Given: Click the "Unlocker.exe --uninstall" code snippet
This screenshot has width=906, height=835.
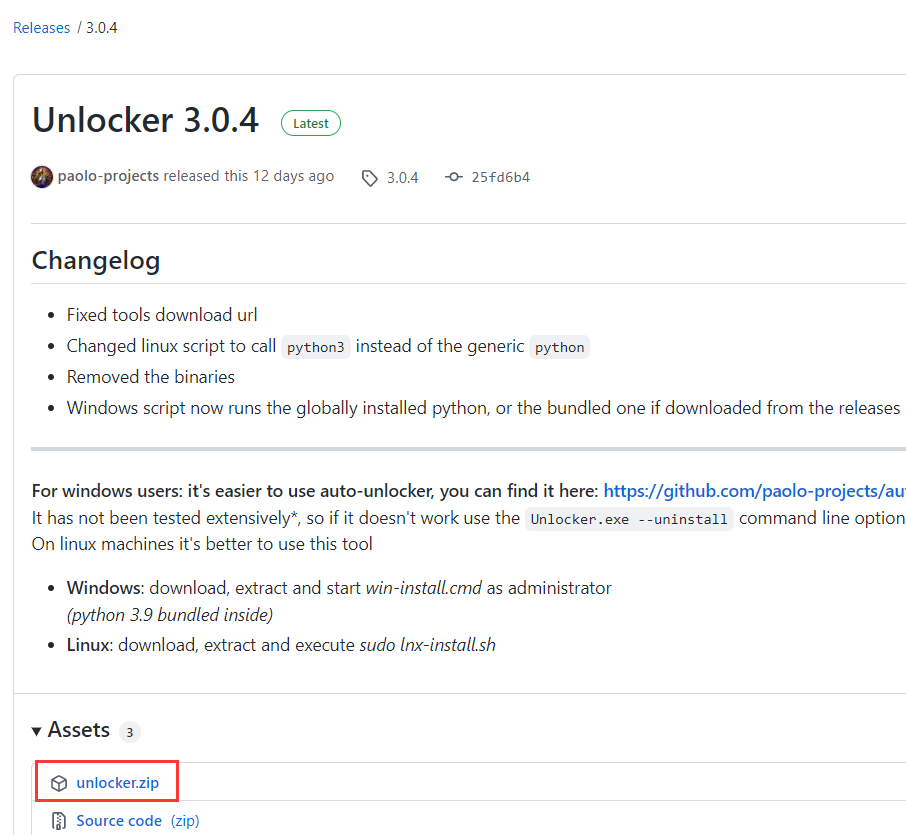Looking at the screenshot, I should pyautogui.click(x=629, y=519).
